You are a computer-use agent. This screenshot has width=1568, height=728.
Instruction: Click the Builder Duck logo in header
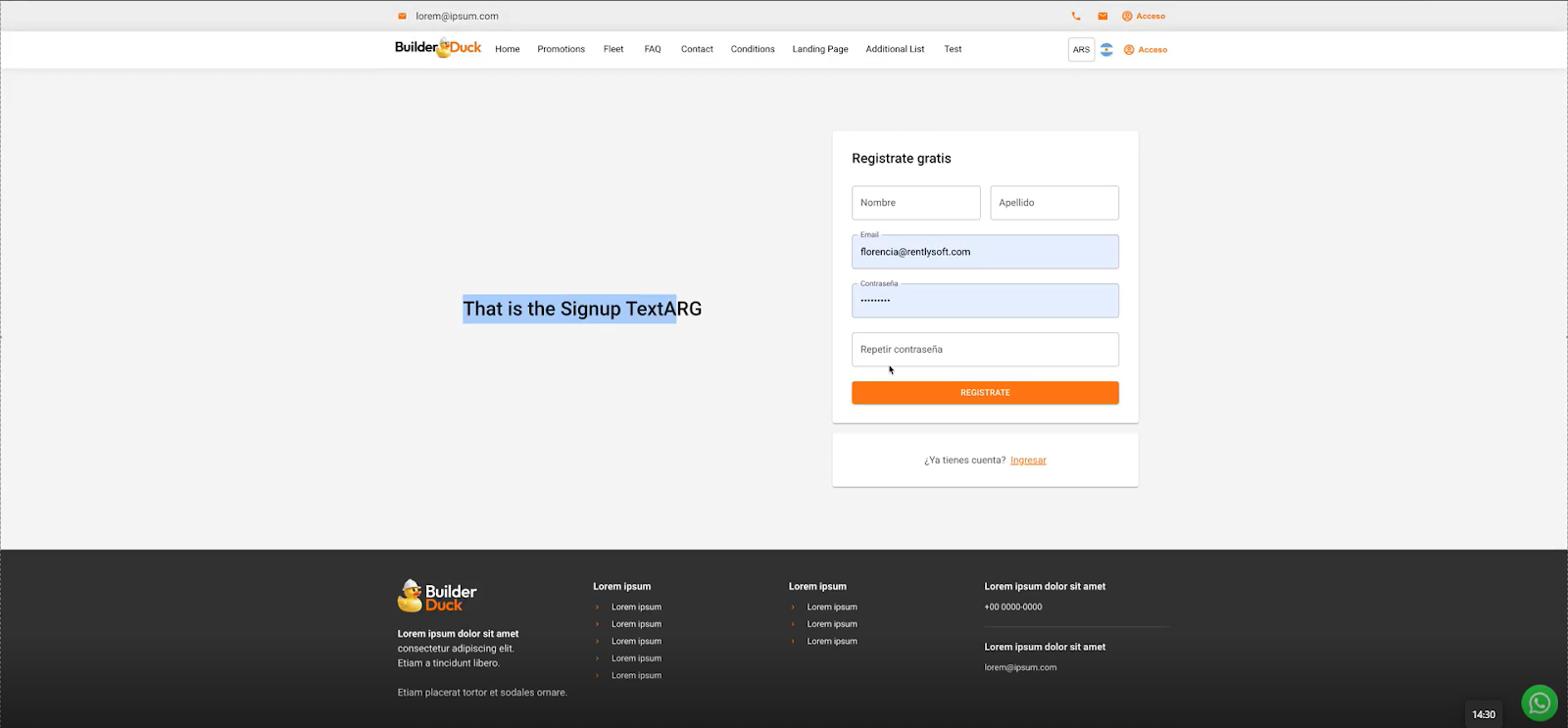click(438, 48)
